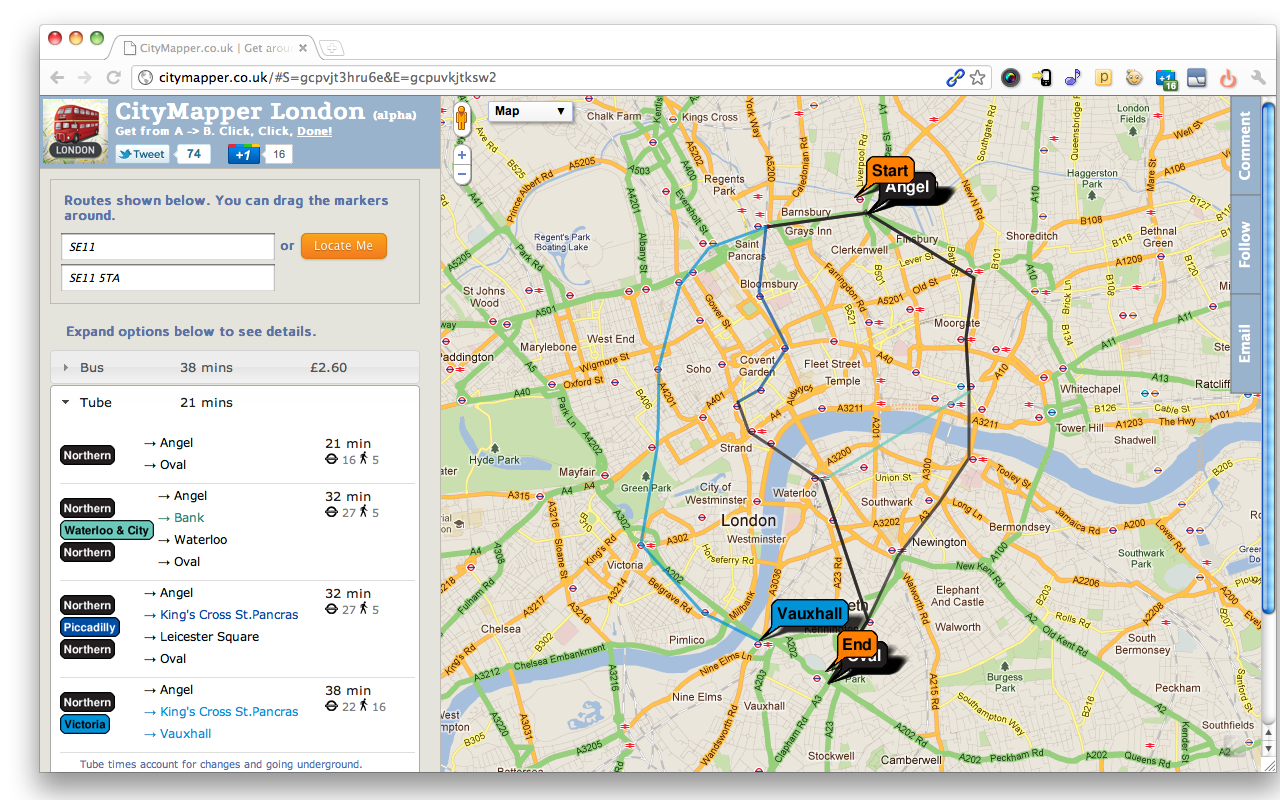The image size is (1280, 800).
Task: Click the blue Vauxhall map marker
Action: click(x=808, y=613)
